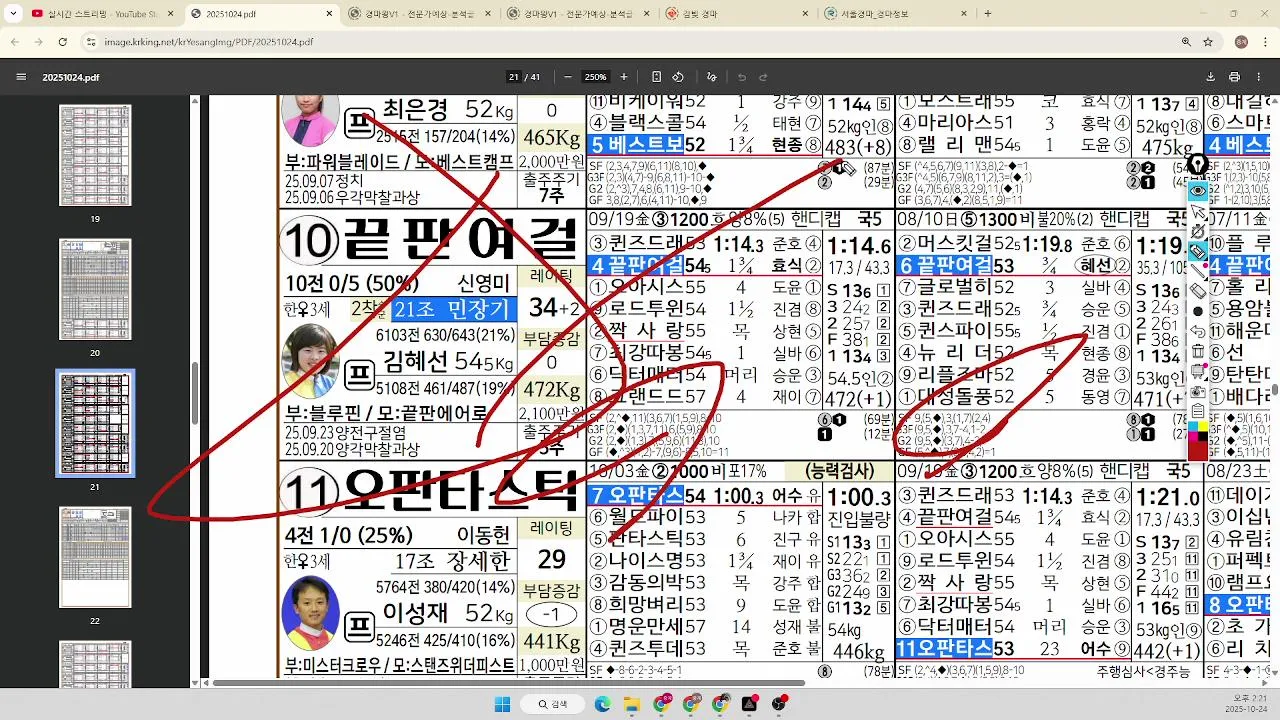Bookmark this page with star icon
Image resolution: width=1280 pixels, height=720 pixels.
pyautogui.click(x=1208, y=42)
